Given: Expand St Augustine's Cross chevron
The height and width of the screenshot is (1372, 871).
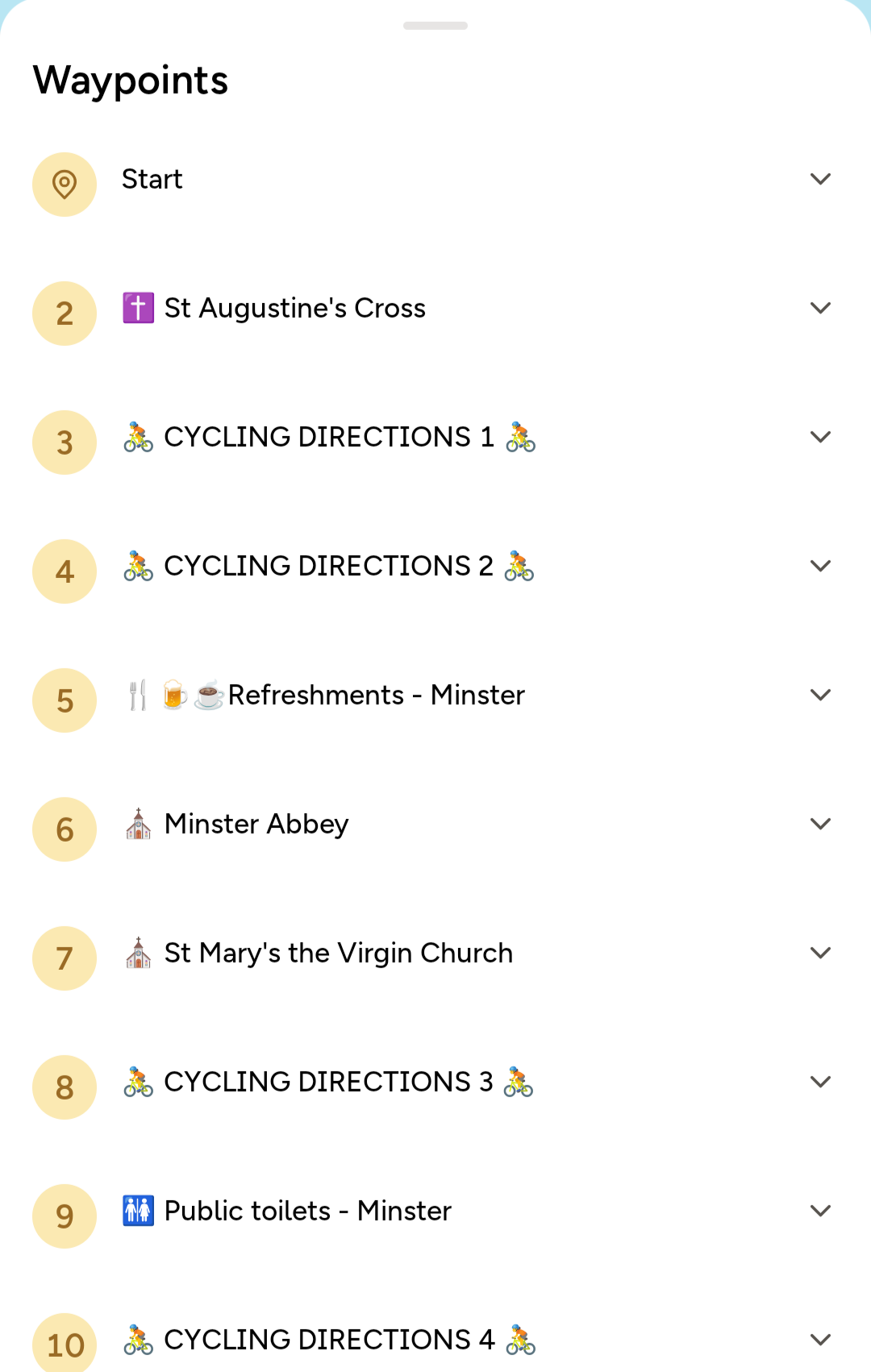Looking at the screenshot, I should (820, 308).
